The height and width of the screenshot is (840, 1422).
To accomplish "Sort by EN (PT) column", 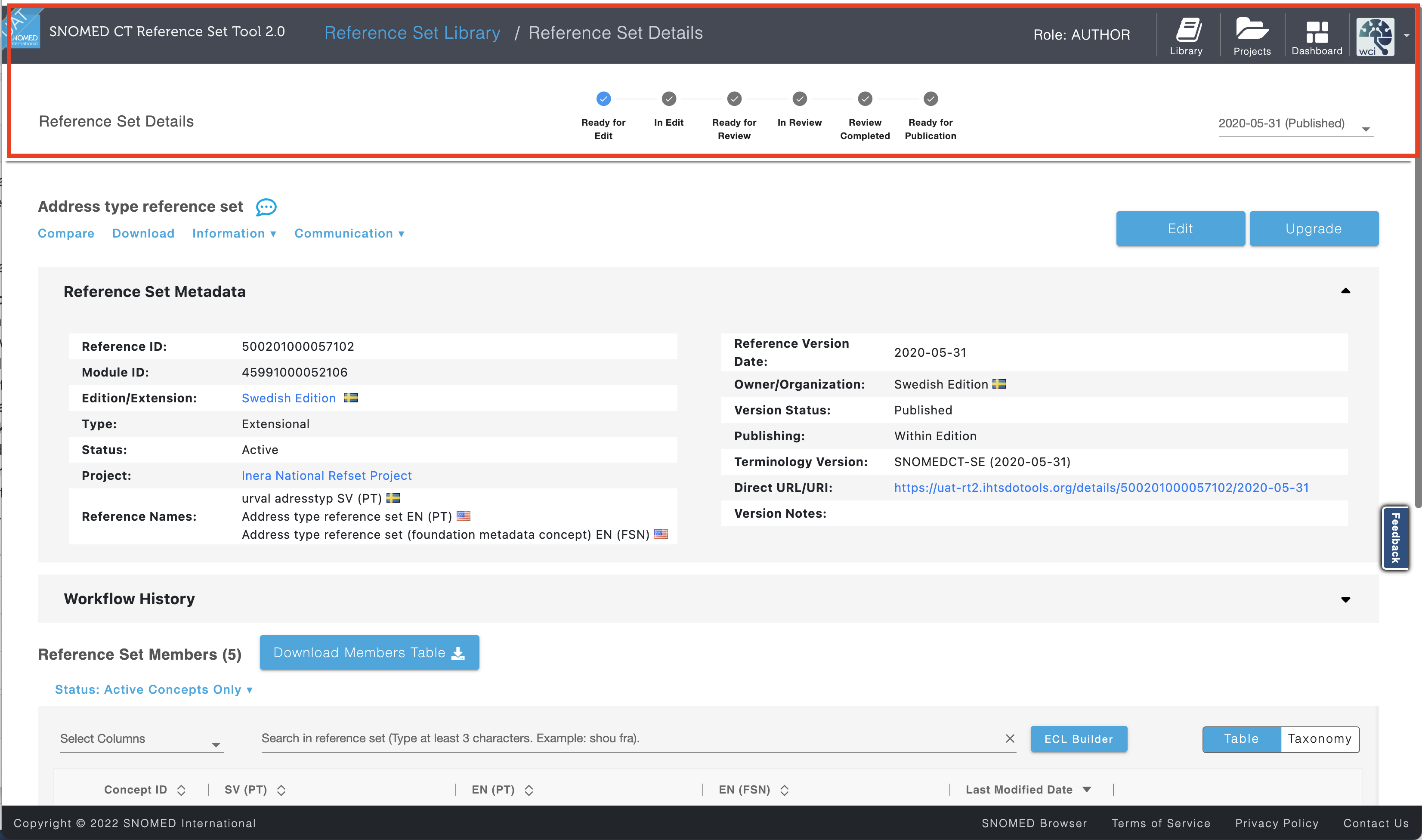I will click(529, 790).
